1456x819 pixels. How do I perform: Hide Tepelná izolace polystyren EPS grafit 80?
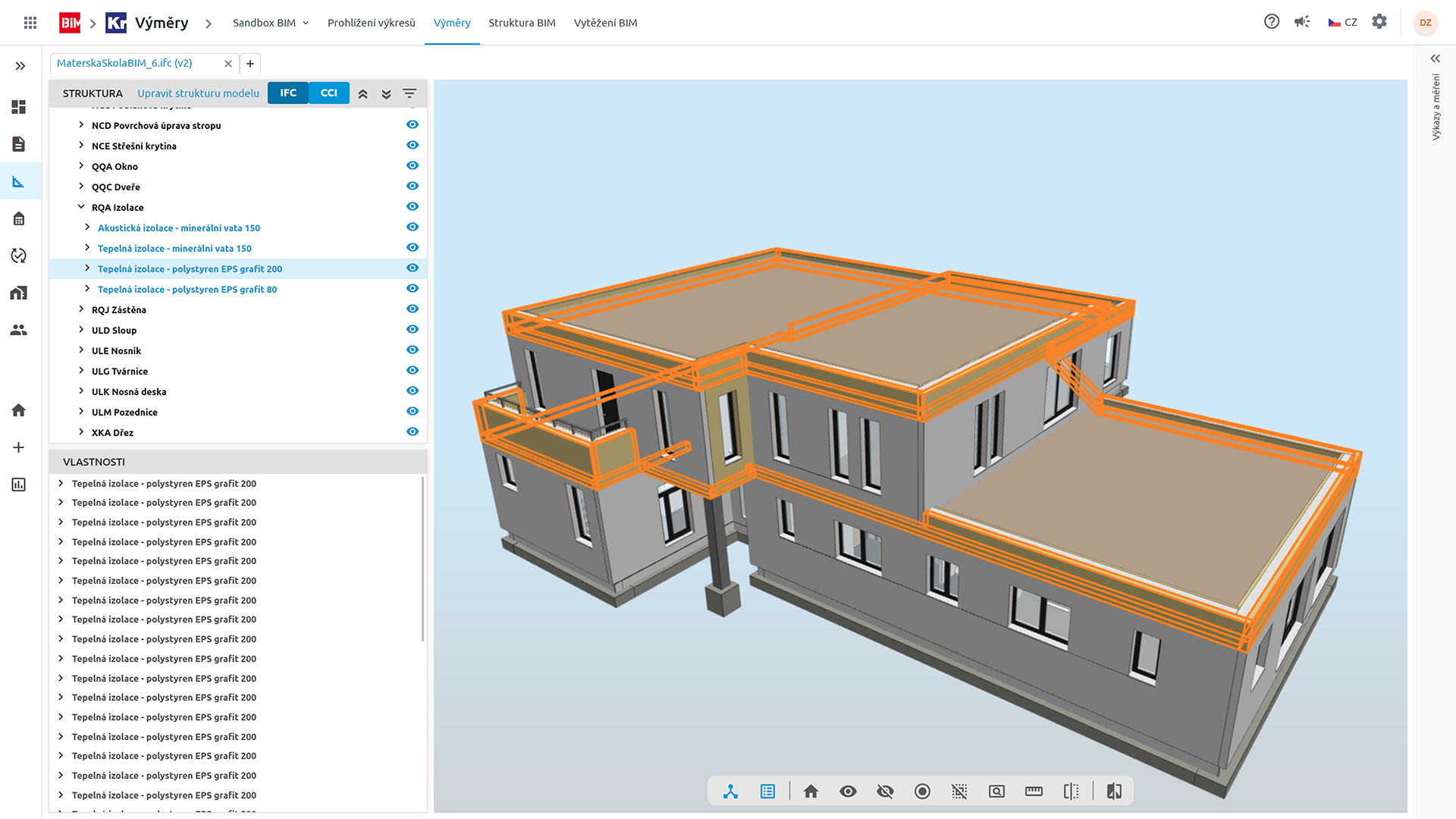tap(413, 289)
